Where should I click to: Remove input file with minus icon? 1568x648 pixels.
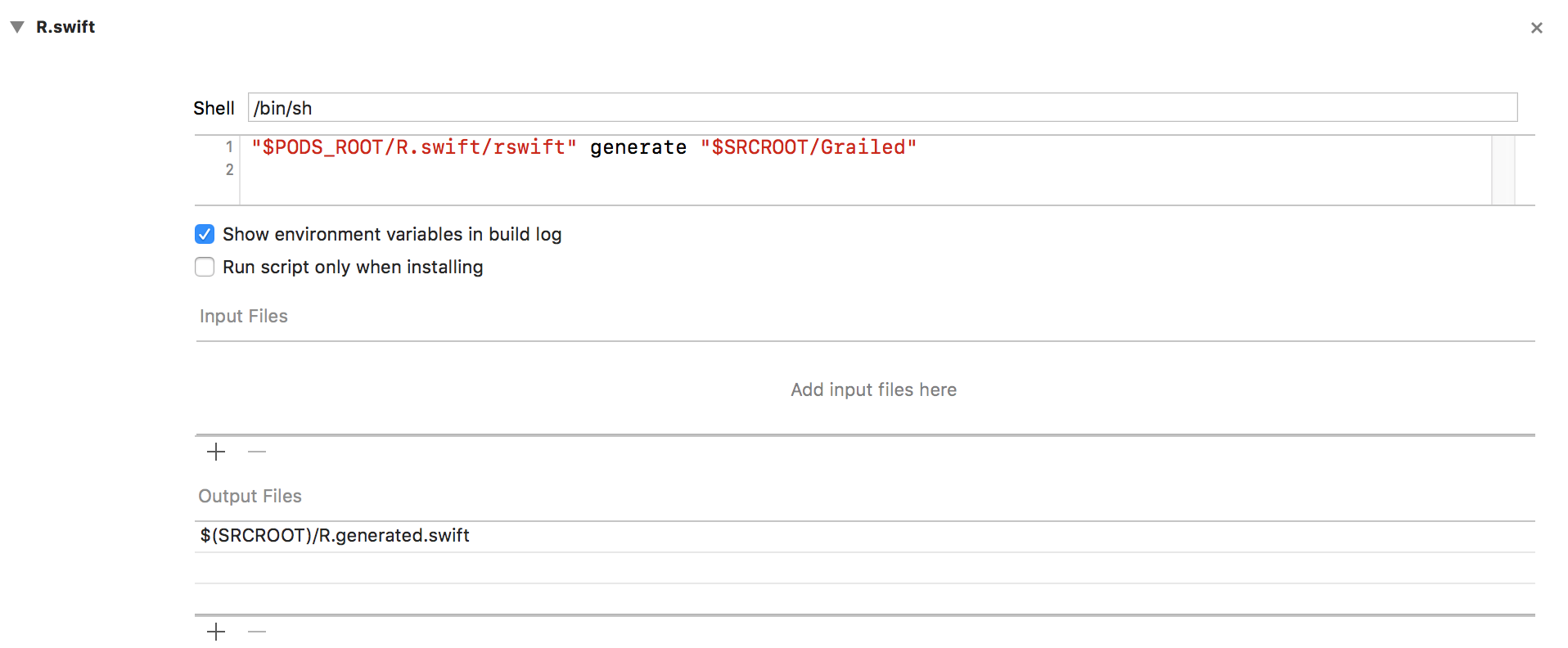click(257, 452)
